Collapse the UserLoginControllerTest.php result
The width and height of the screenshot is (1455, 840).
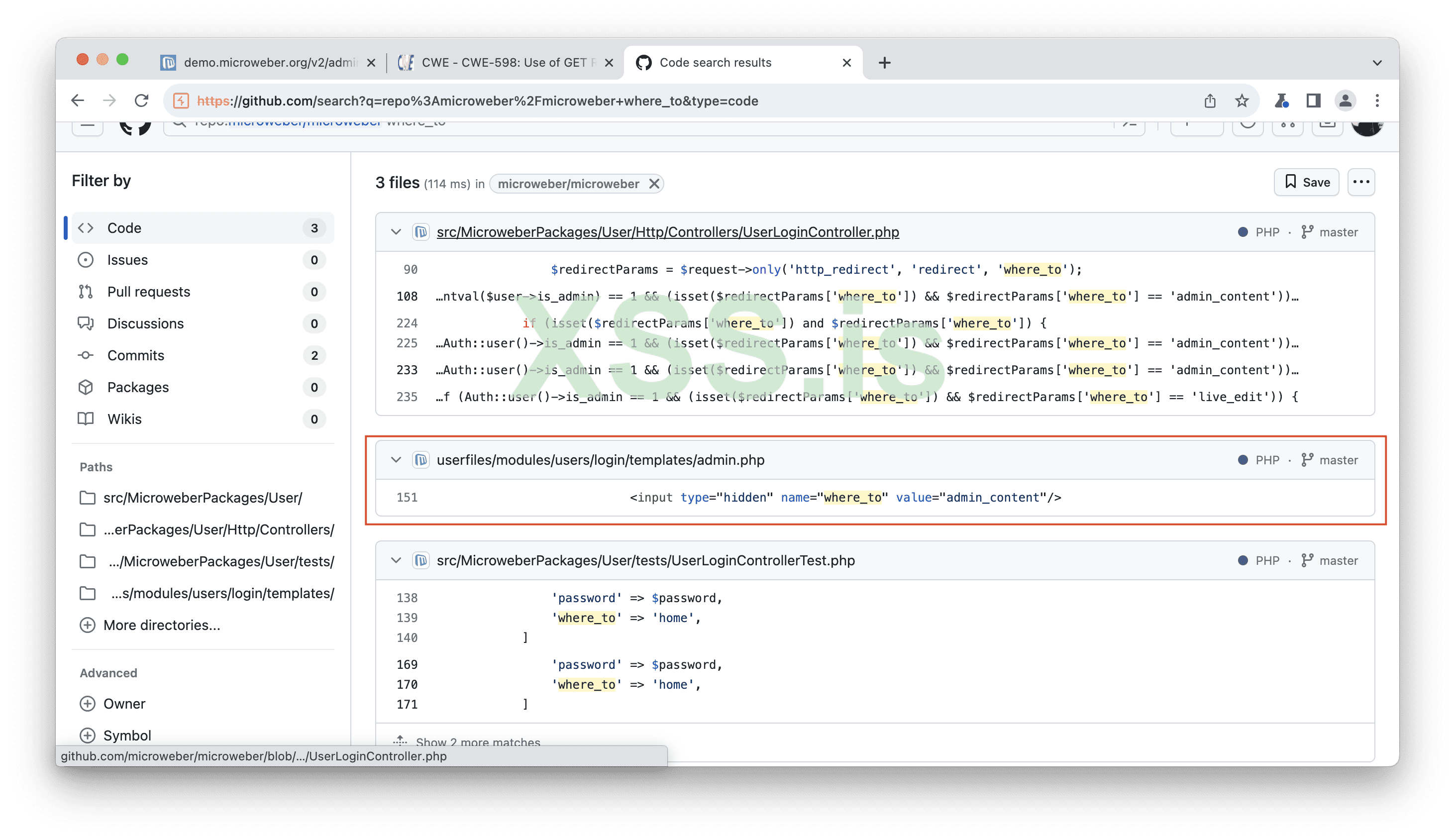click(x=396, y=560)
